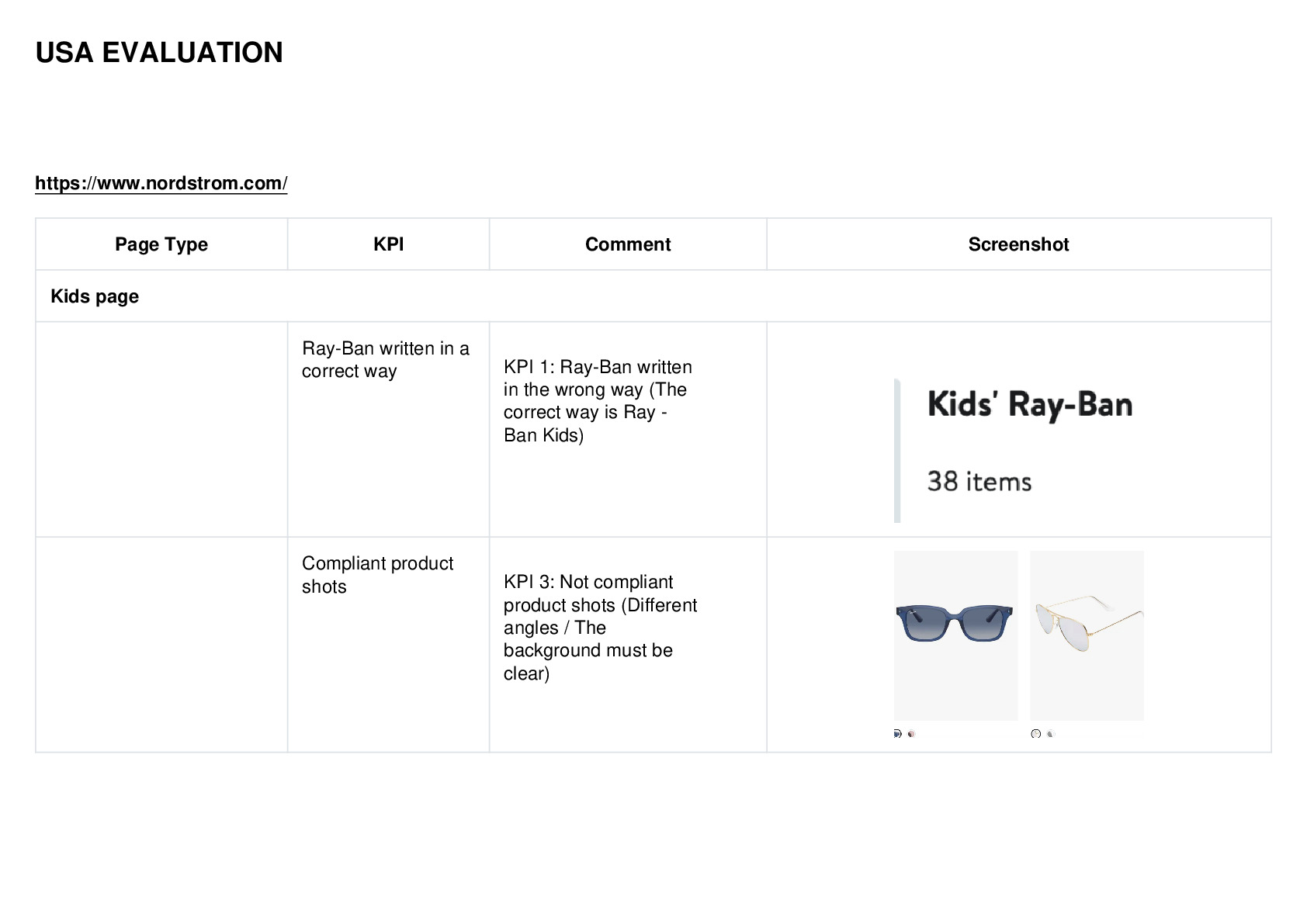Open the nordstrom.com hyperlink
The image size is (1307, 924).
tap(161, 183)
